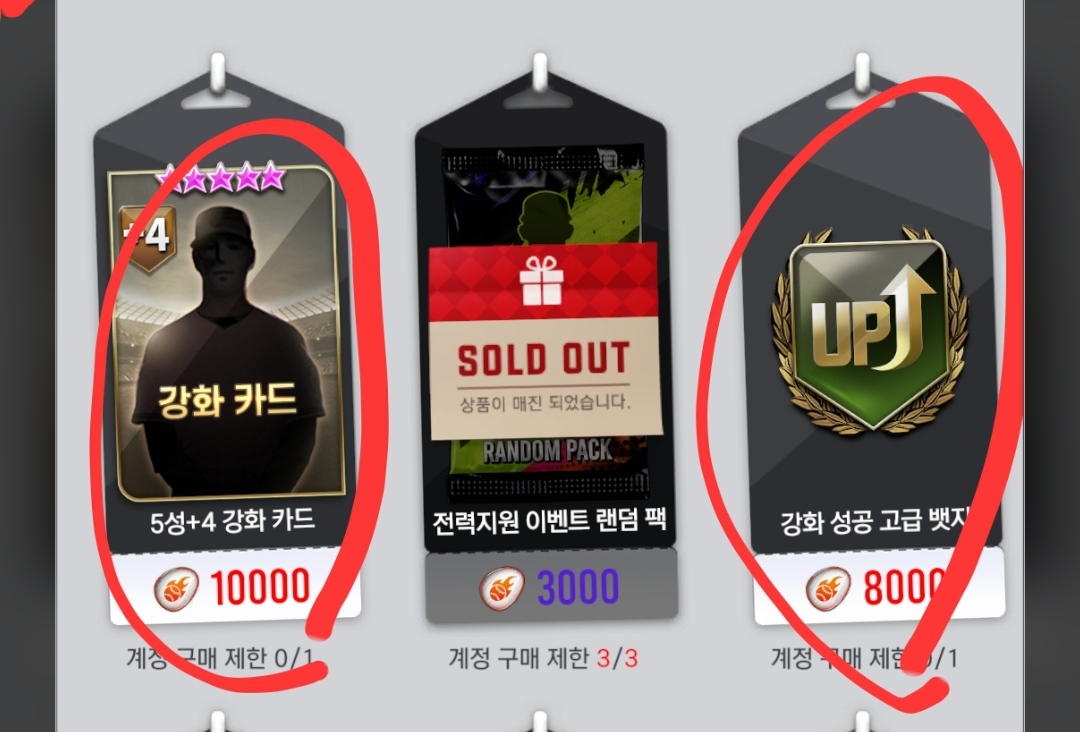Buy the card for 10000 points

(x=234, y=587)
